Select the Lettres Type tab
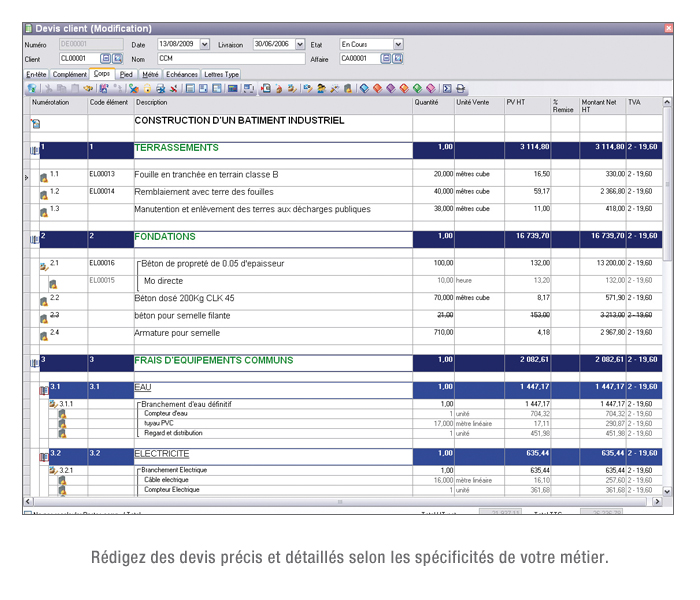The height and width of the screenshot is (600, 700). pyautogui.click(x=222, y=74)
